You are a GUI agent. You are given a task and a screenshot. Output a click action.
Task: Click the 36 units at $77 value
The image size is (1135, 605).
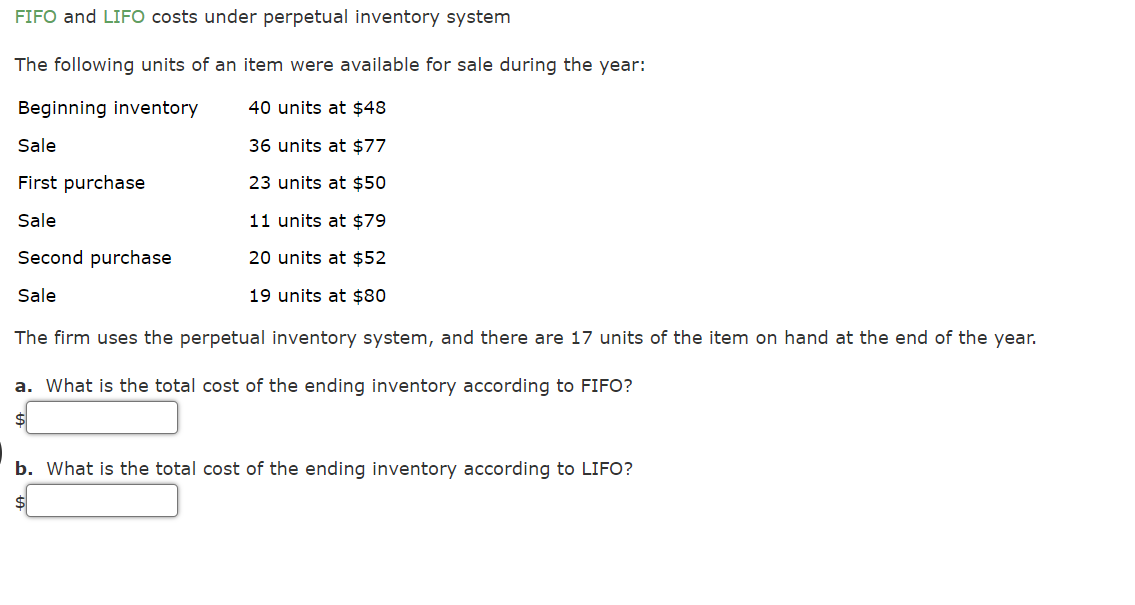317,145
